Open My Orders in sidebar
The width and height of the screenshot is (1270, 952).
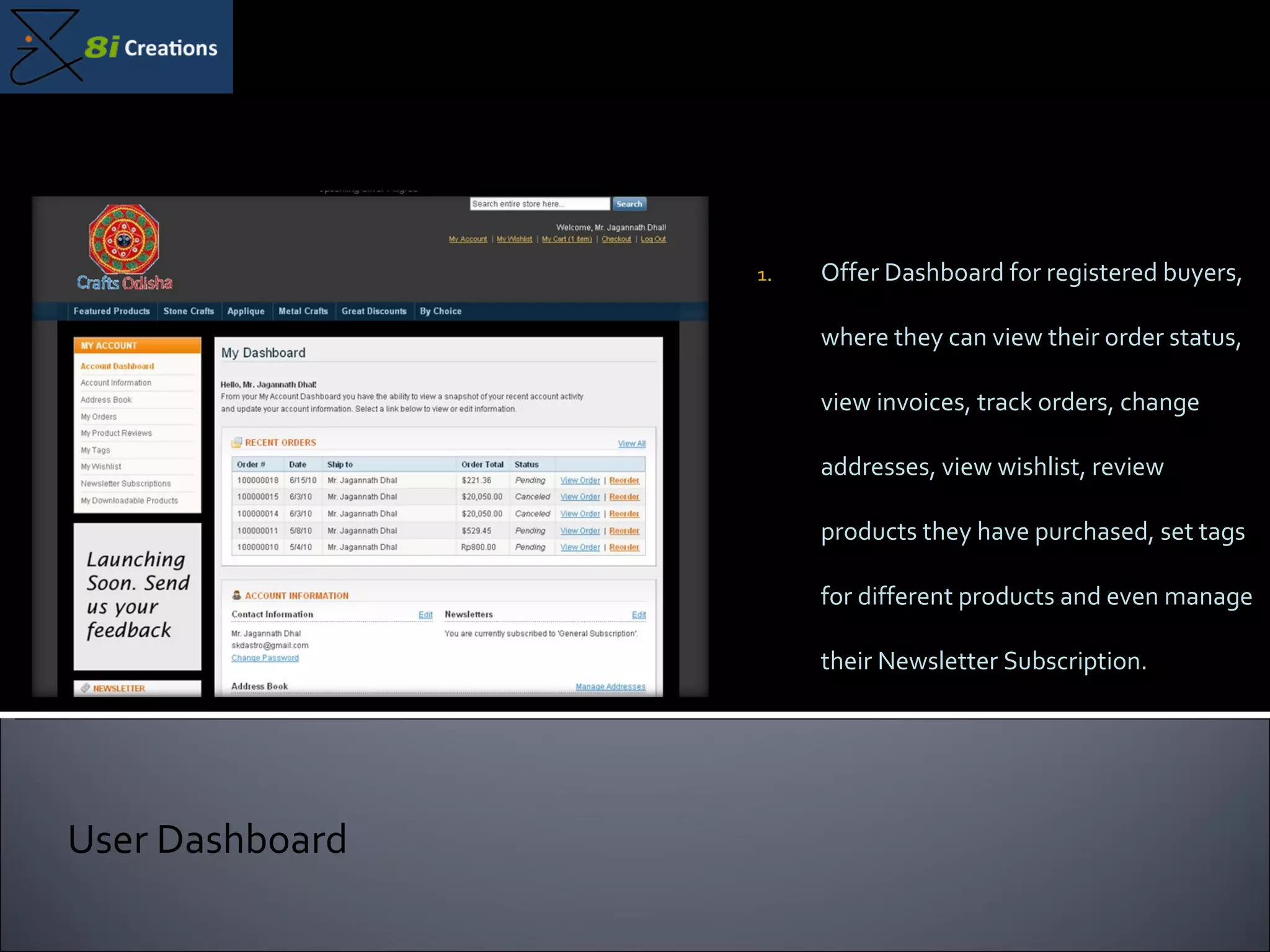click(x=99, y=417)
